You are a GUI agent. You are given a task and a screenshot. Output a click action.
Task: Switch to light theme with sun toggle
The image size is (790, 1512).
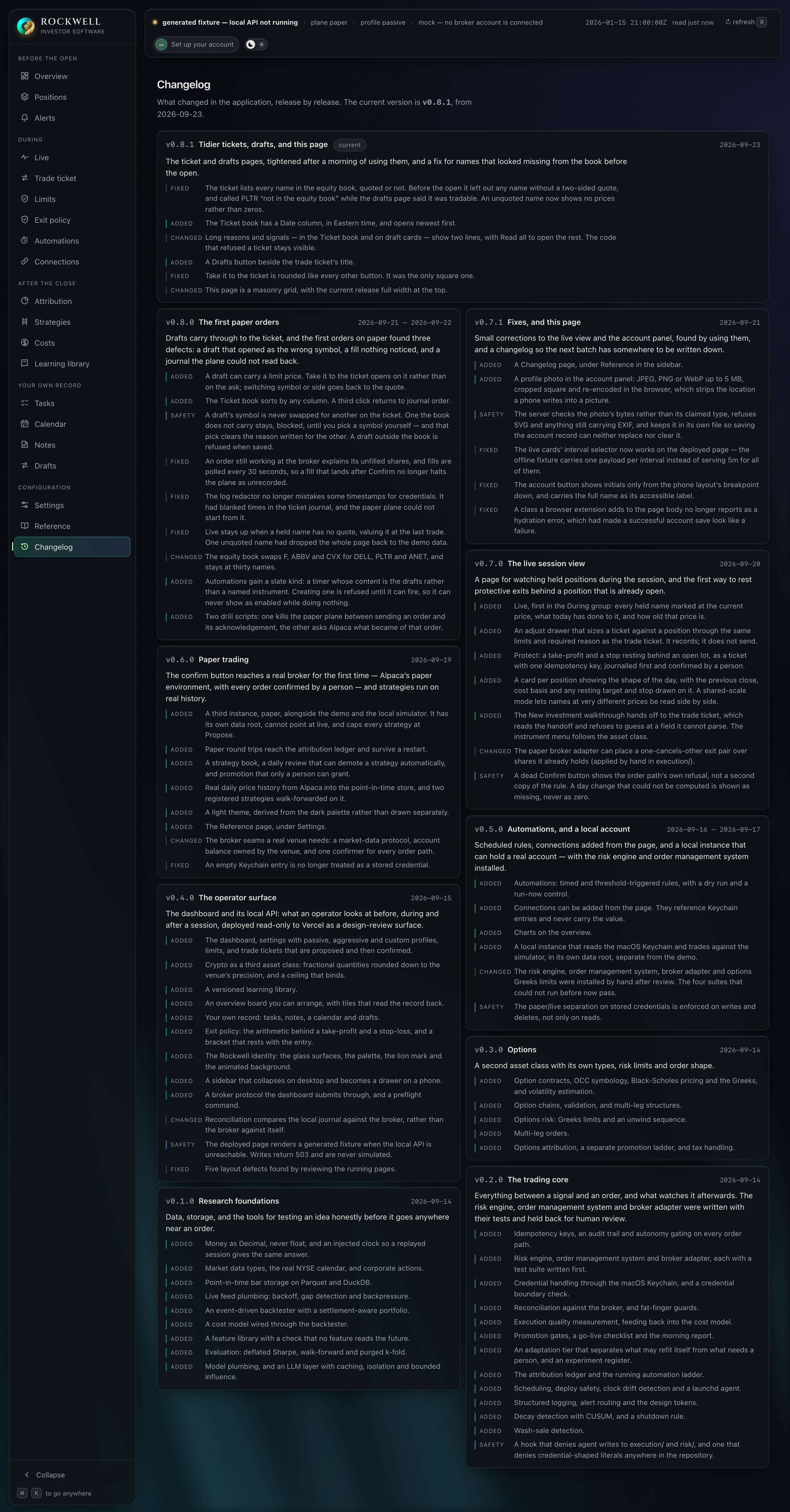click(x=262, y=45)
